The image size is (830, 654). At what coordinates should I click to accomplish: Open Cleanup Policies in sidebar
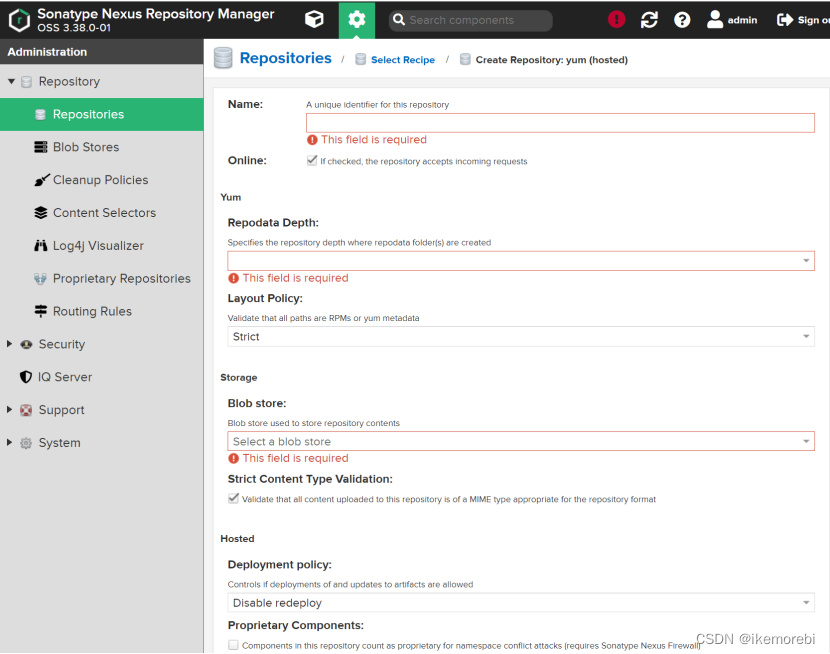102,180
